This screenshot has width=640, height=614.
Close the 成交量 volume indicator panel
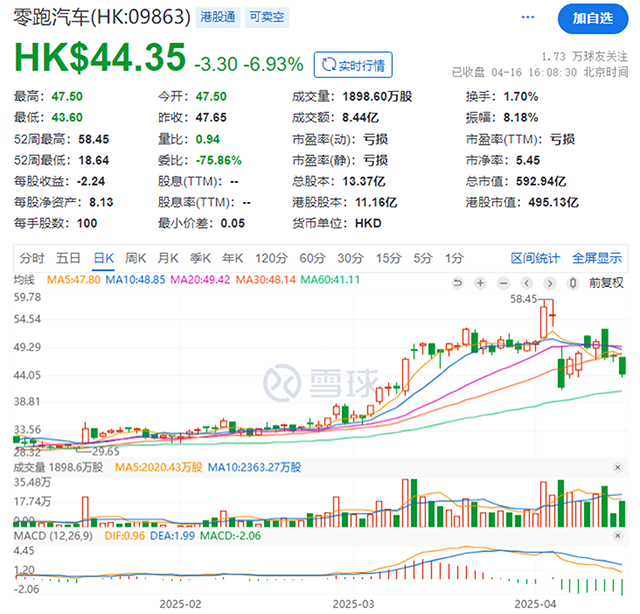click(x=618, y=467)
